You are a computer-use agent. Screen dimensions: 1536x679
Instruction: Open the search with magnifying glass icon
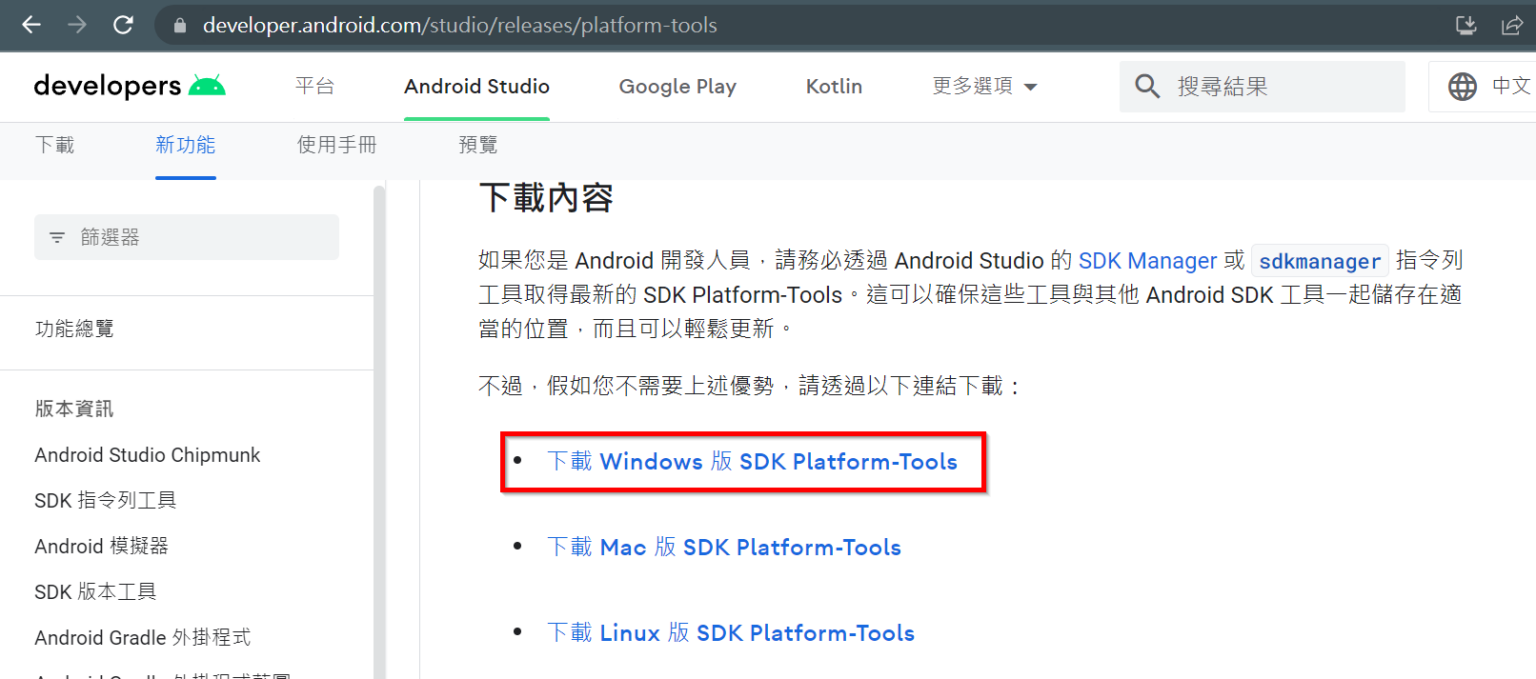[1147, 86]
